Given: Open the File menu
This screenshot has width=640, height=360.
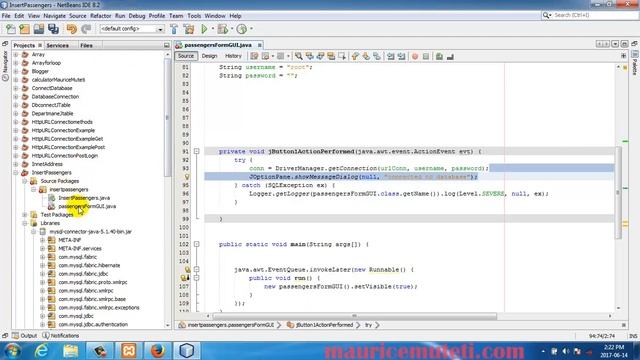Looking at the screenshot, I should tap(6, 16).
